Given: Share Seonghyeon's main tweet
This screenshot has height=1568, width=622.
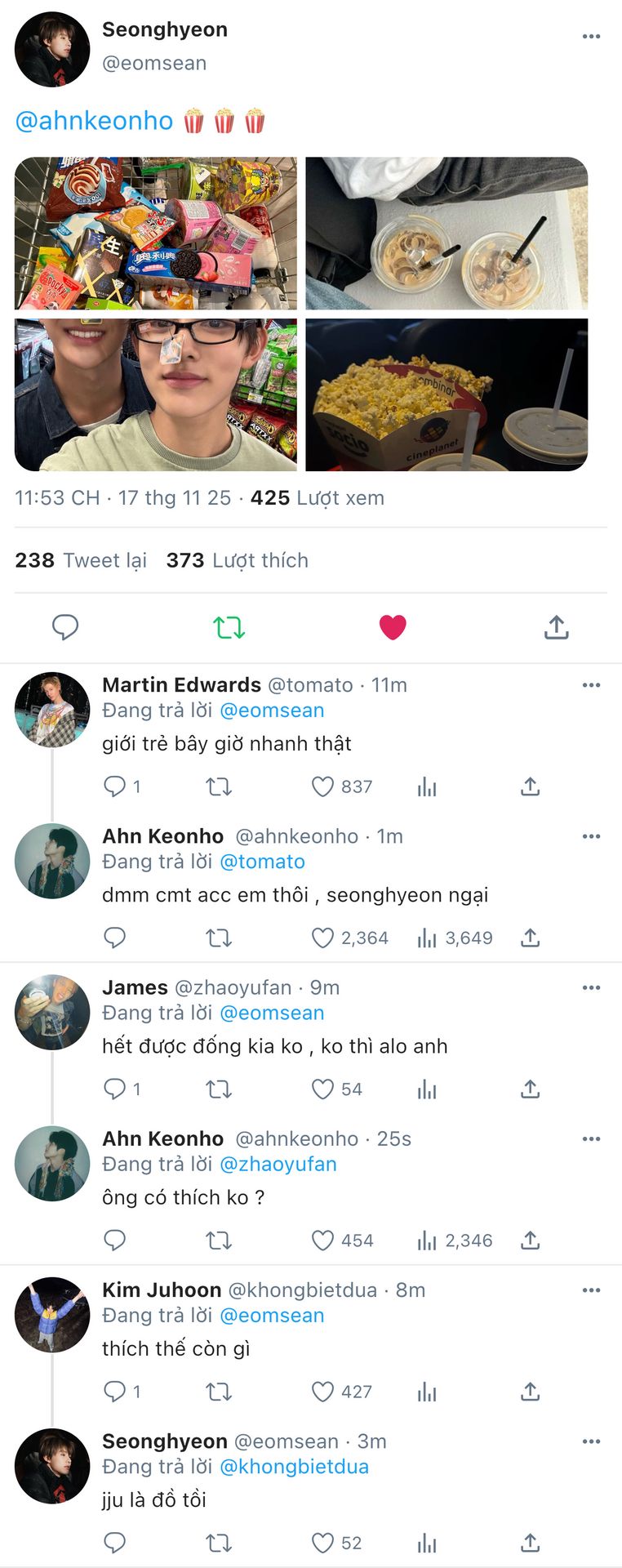Looking at the screenshot, I should [556, 627].
